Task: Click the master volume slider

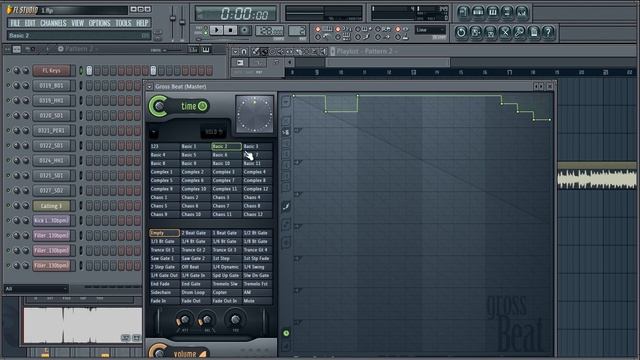Action: (x=173, y=21)
